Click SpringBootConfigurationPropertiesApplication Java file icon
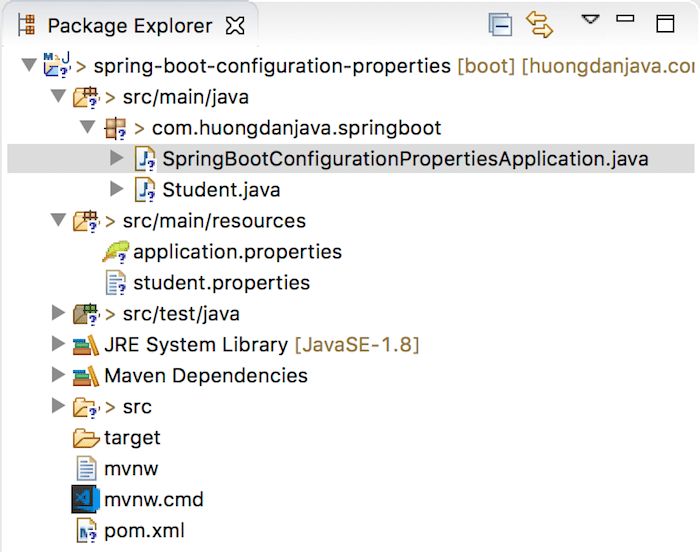Image resolution: width=700 pixels, height=552 pixels. click(145, 159)
